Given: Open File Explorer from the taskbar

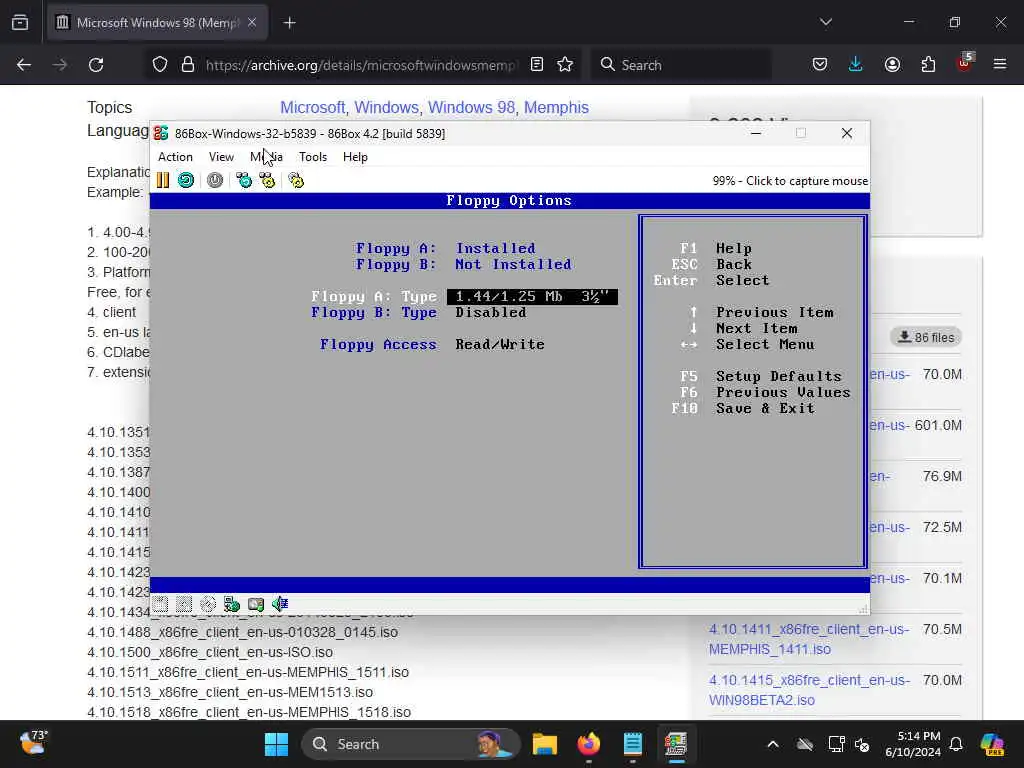Looking at the screenshot, I should (x=545, y=744).
